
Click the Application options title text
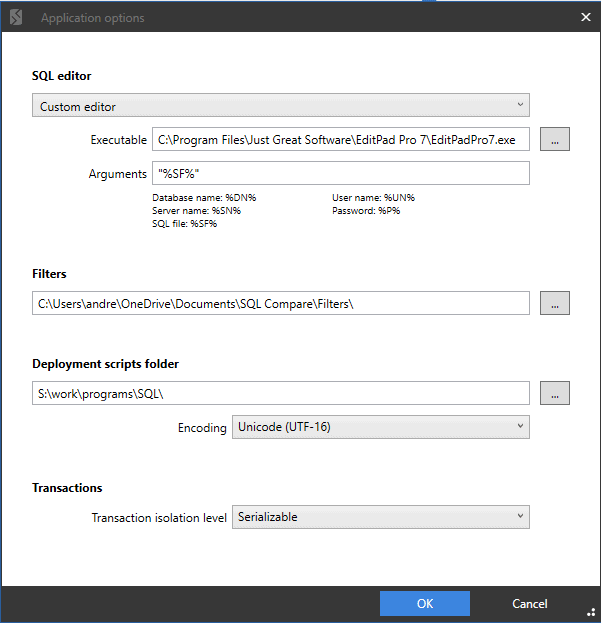[x=93, y=18]
